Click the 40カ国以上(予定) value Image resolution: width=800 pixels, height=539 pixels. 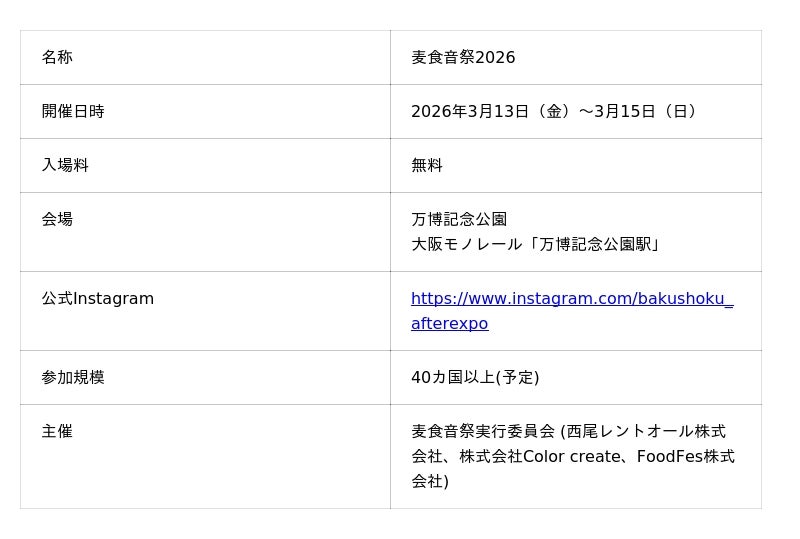click(475, 378)
